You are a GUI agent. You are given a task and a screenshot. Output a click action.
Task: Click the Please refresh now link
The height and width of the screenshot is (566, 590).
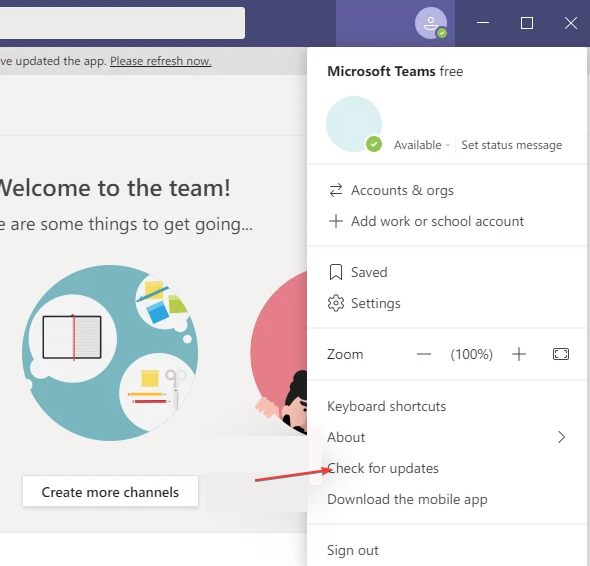point(161,61)
